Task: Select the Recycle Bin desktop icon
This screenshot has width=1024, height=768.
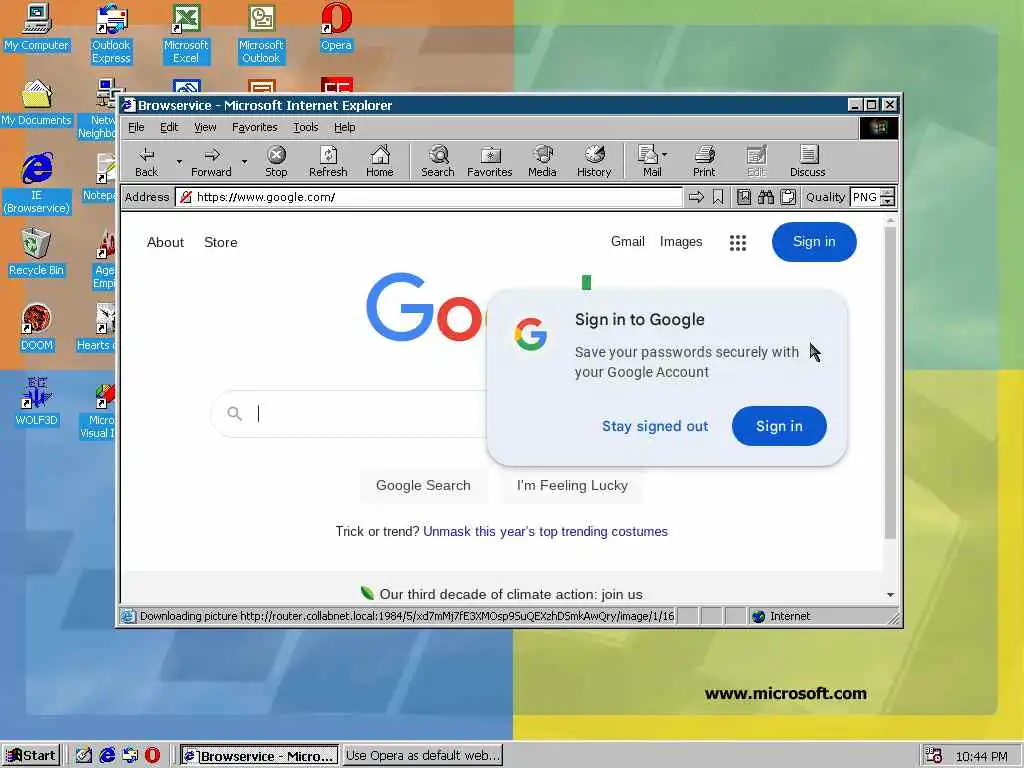Action: point(37,253)
